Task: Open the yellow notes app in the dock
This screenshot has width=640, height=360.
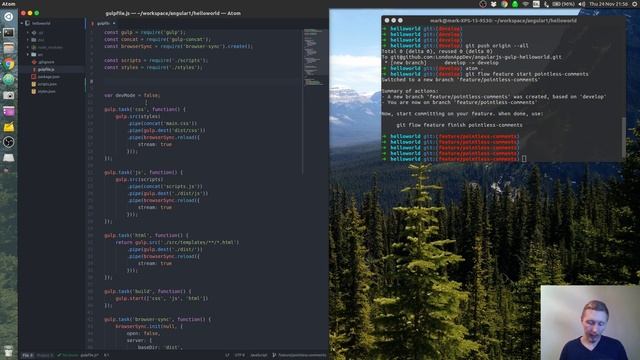Action: coord(9,127)
